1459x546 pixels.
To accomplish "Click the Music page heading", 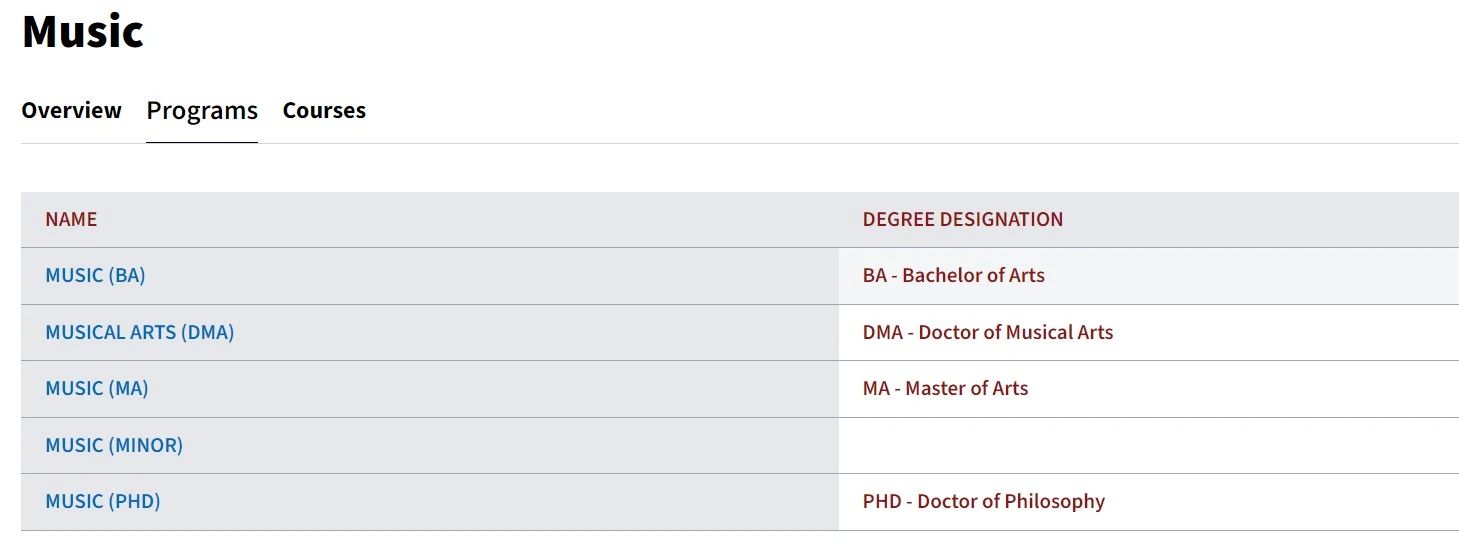I will point(83,31).
